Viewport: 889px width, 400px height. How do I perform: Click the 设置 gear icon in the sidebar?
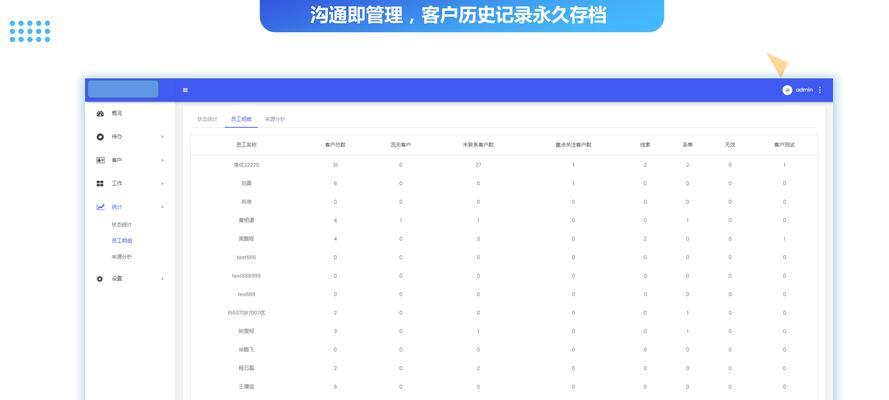pos(100,279)
